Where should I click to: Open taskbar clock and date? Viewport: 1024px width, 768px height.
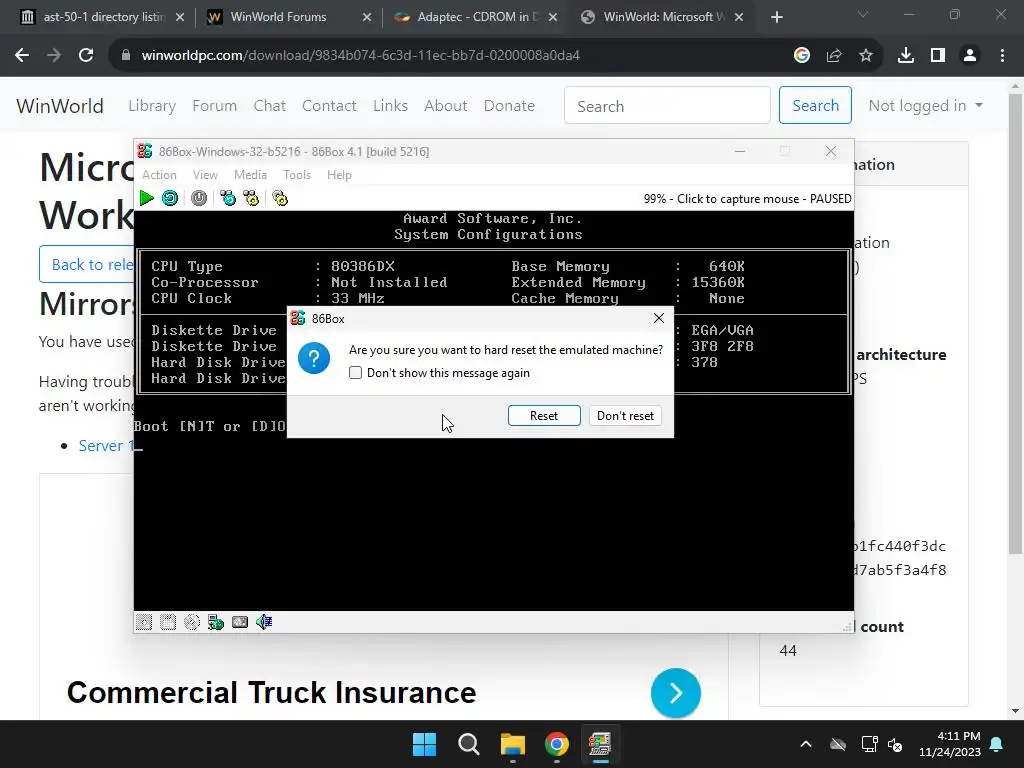(950, 744)
